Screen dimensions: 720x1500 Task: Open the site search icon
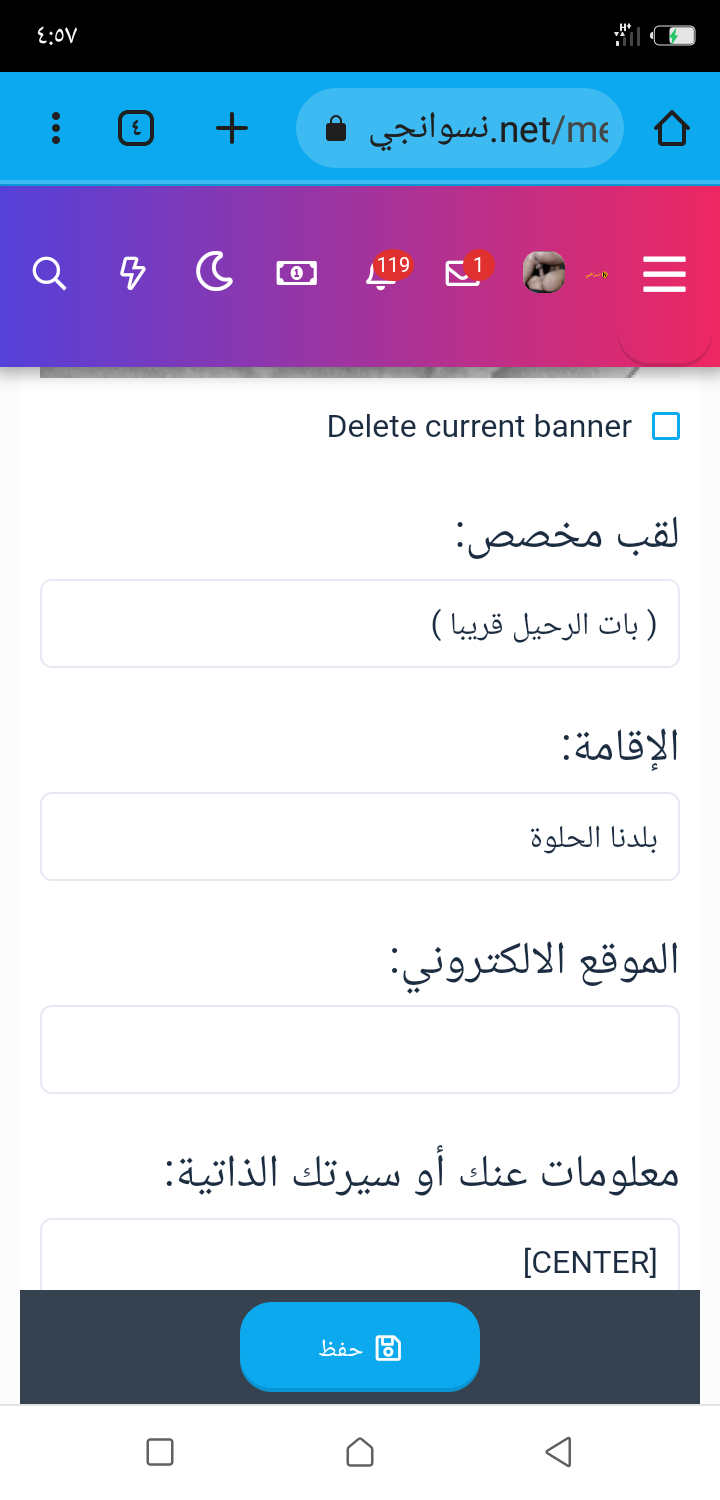click(x=49, y=272)
